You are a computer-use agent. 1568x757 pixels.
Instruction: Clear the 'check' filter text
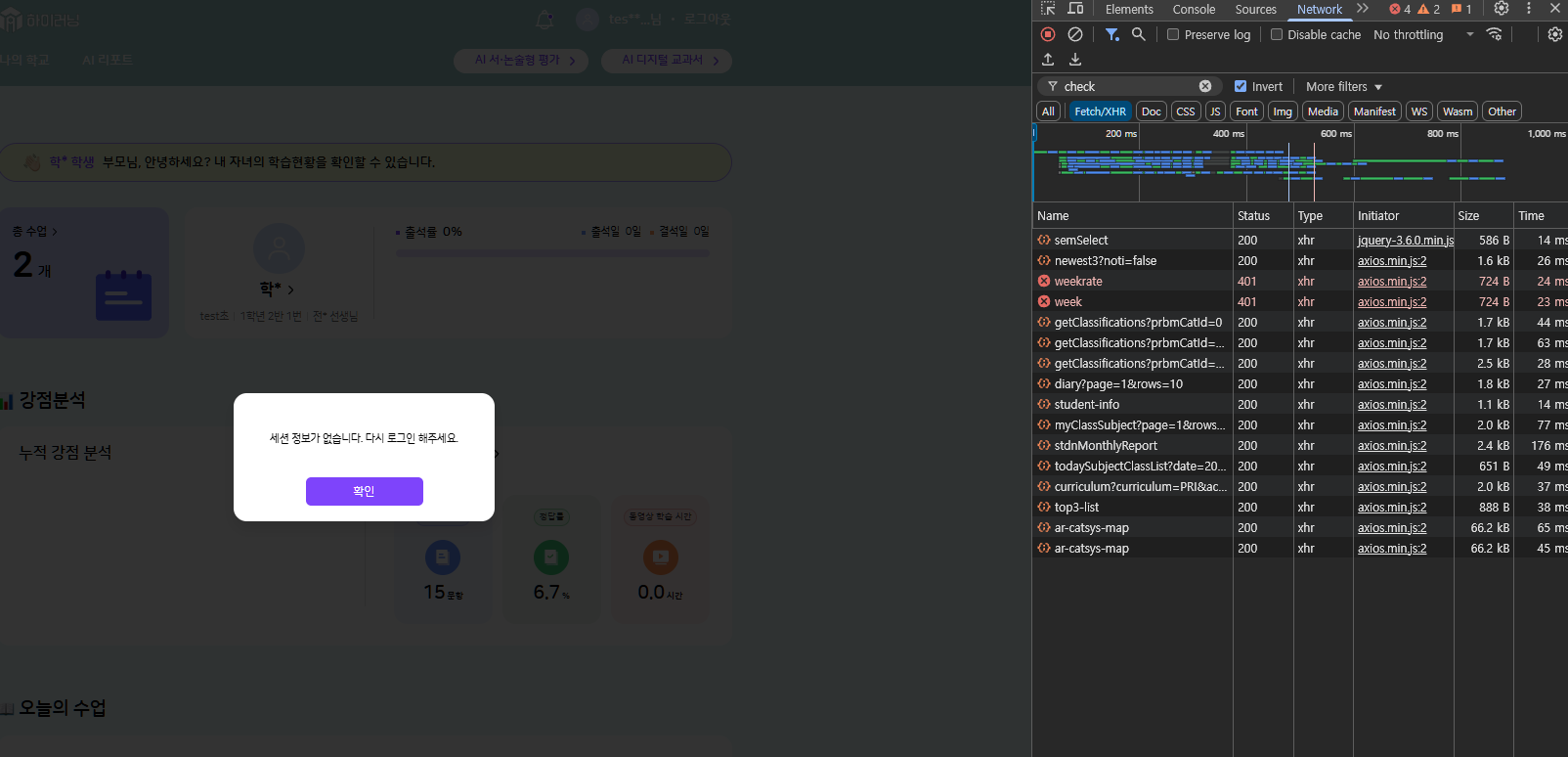click(1205, 86)
